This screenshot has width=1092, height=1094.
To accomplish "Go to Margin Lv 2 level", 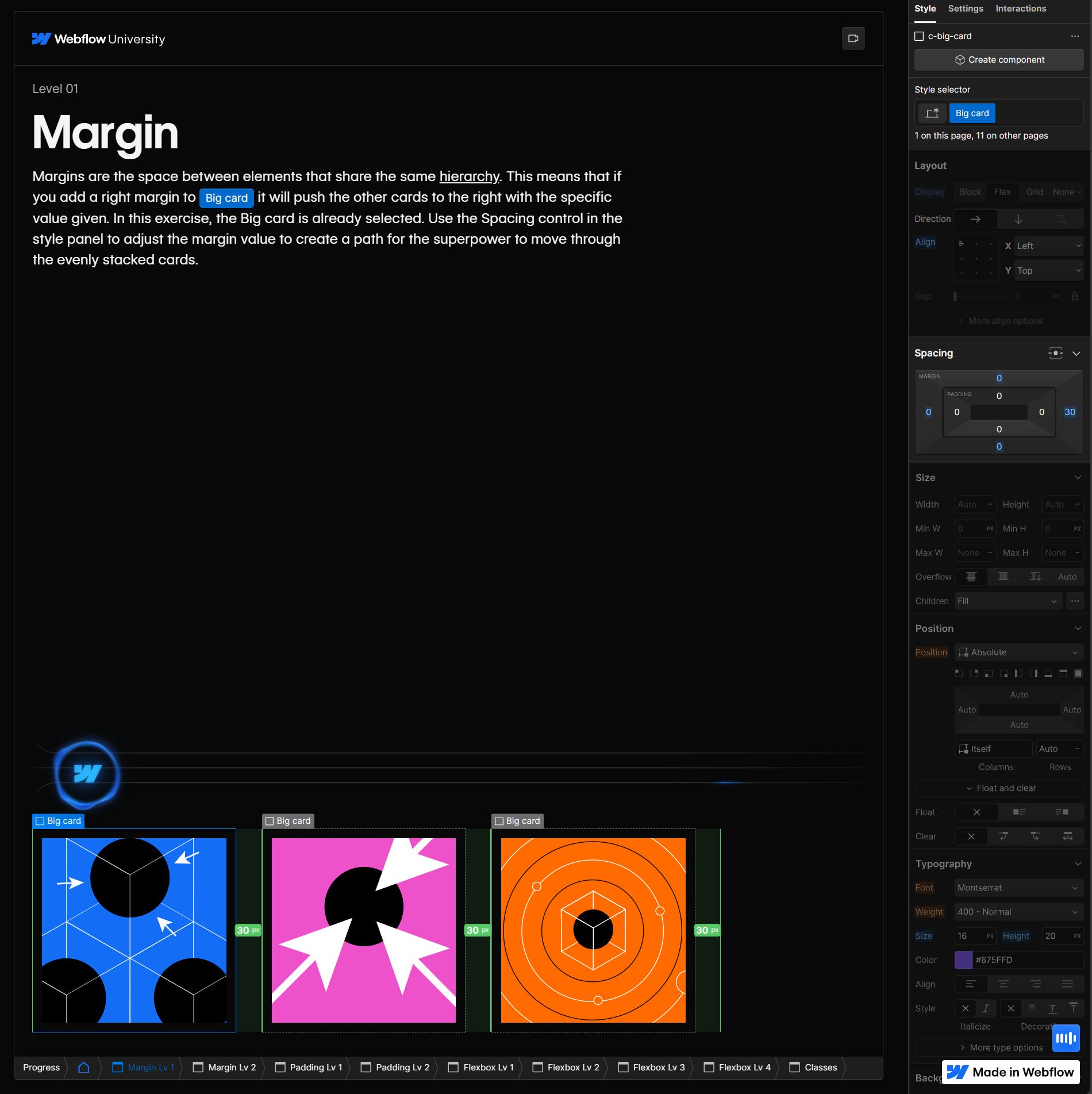I will (225, 1067).
